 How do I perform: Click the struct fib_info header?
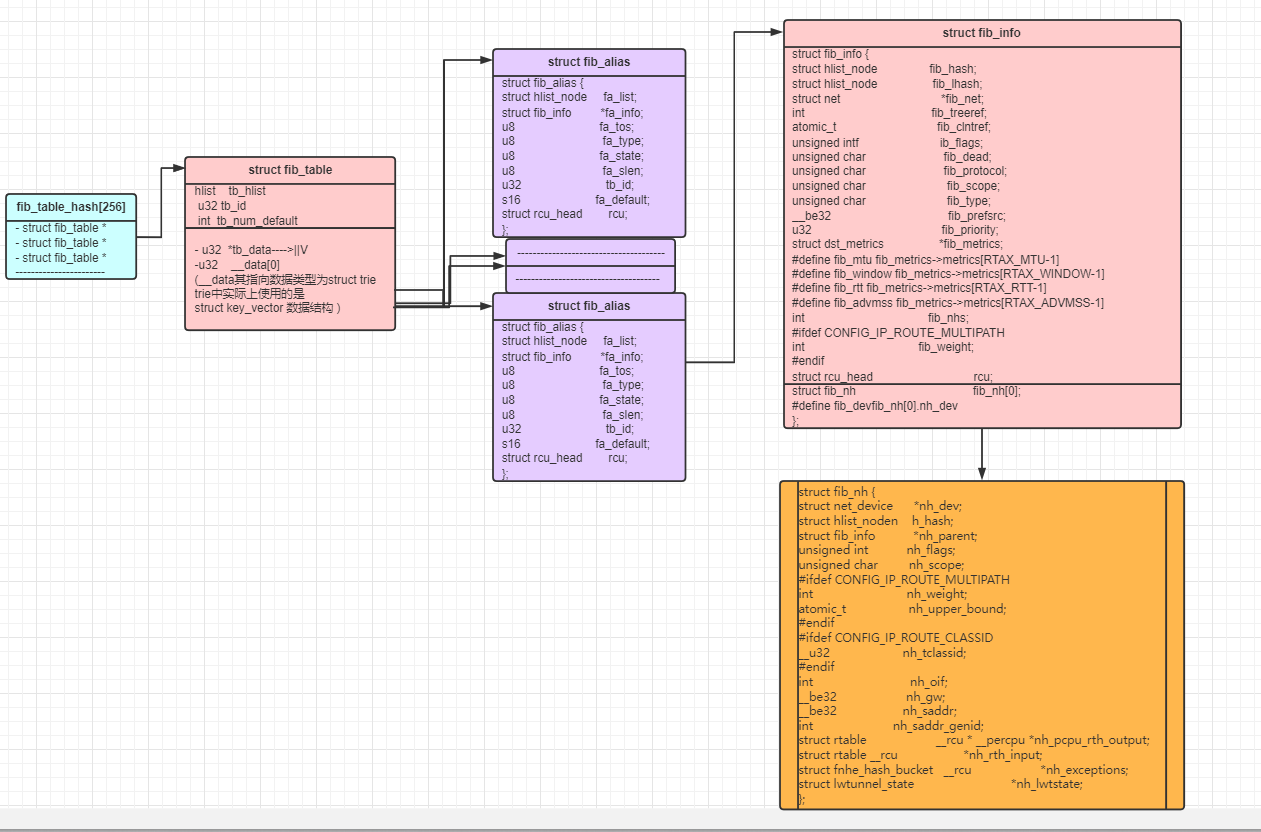pos(982,33)
